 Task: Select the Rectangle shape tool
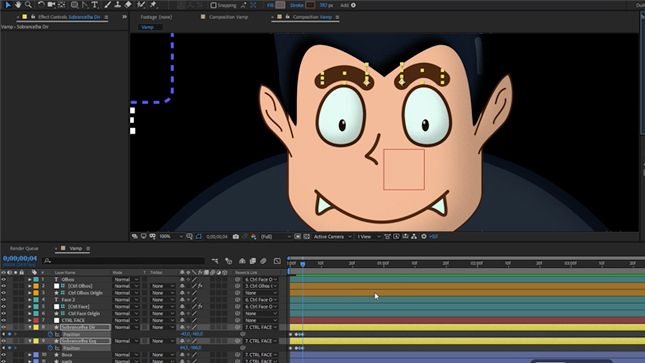tap(74, 5)
